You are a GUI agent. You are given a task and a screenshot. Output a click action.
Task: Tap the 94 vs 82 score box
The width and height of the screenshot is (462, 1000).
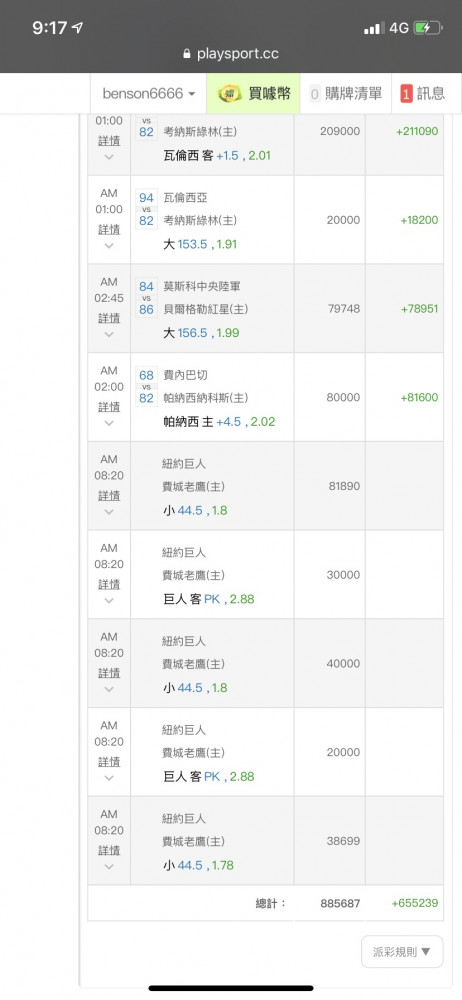tap(146, 209)
